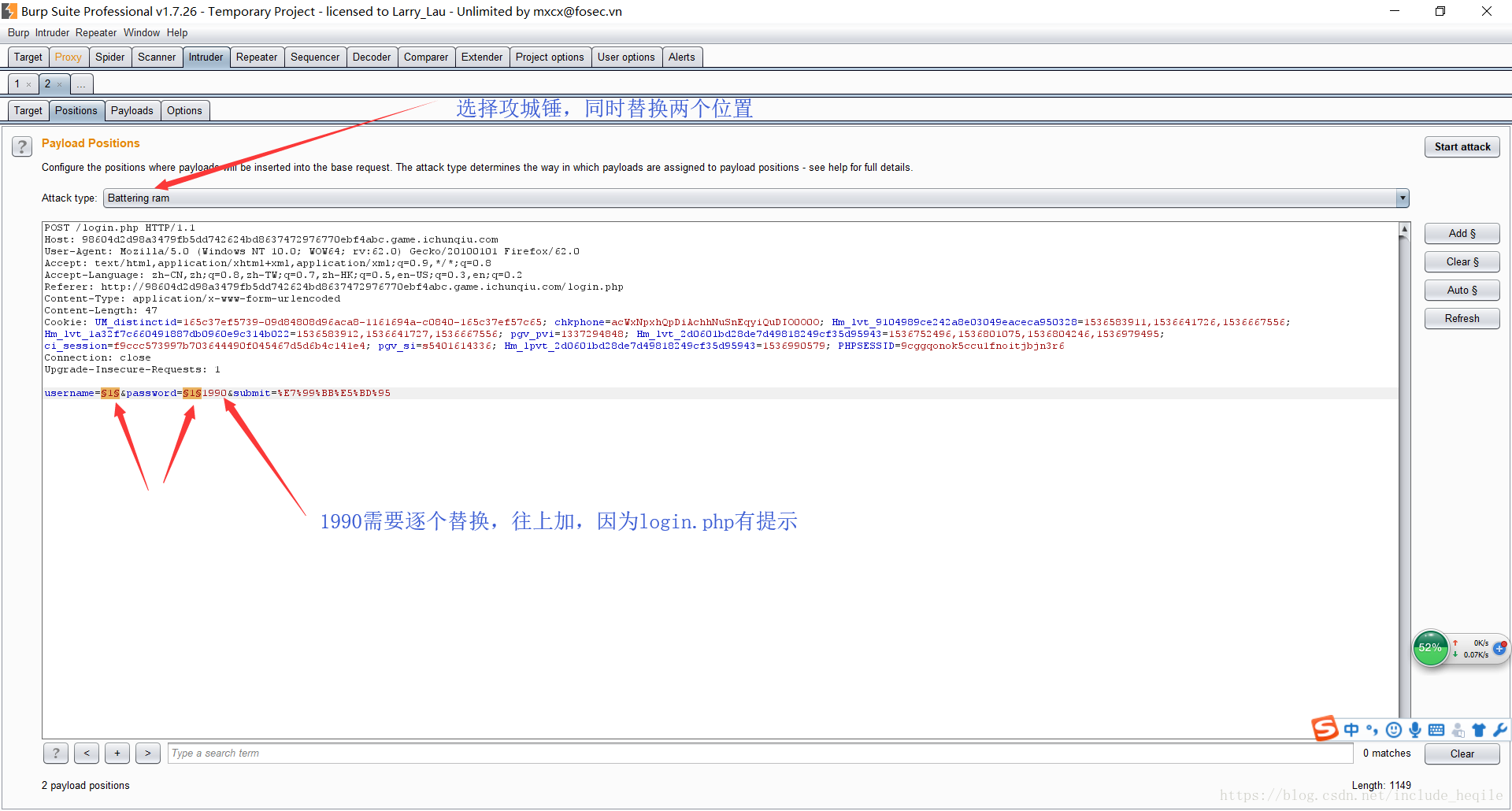Viewport: 1512px width, 811px height.
Task: Open Sogou toolbox wrench icon
Action: point(1500,730)
